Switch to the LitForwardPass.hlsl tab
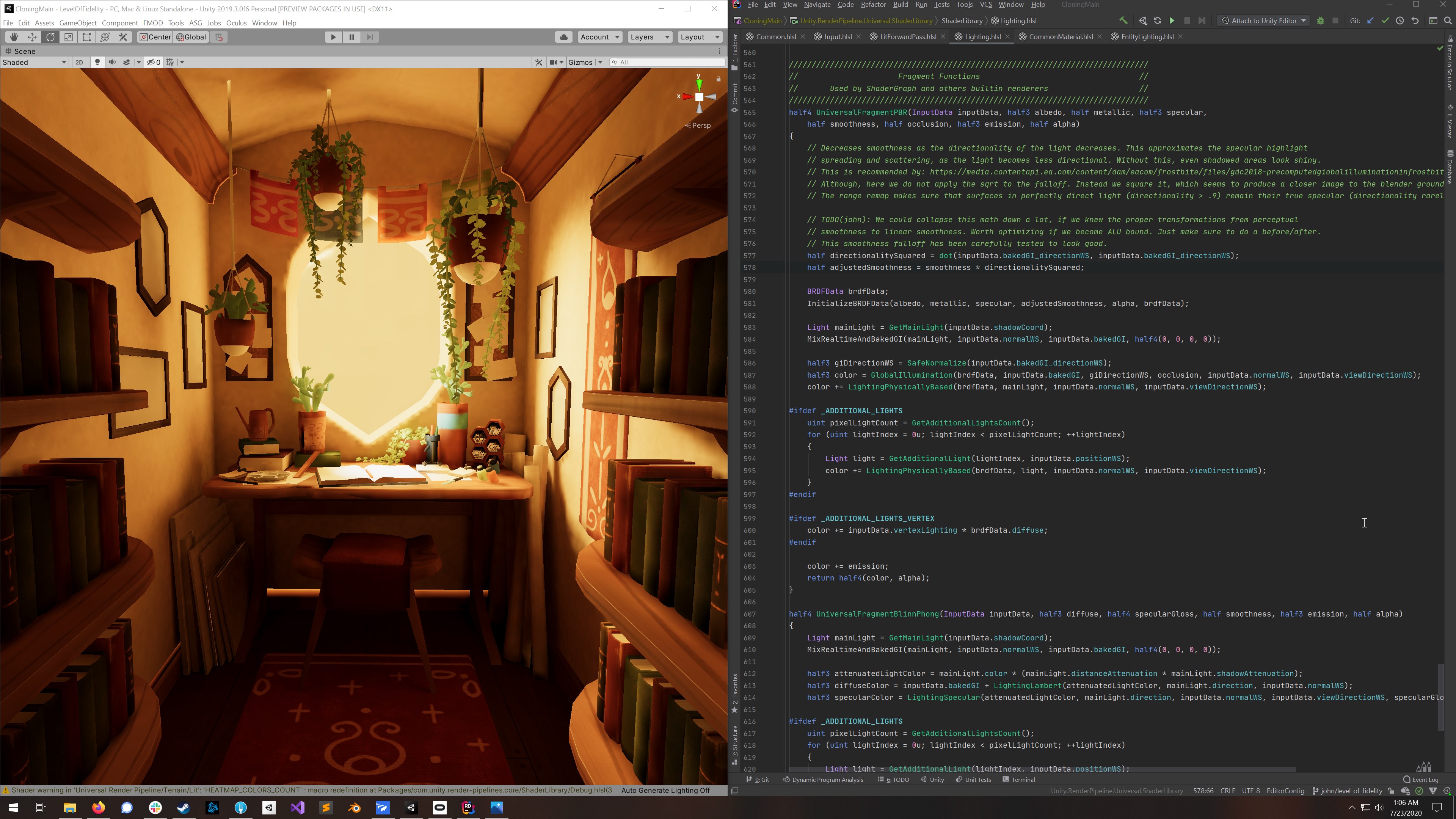This screenshot has width=1456, height=819. [x=907, y=36]
